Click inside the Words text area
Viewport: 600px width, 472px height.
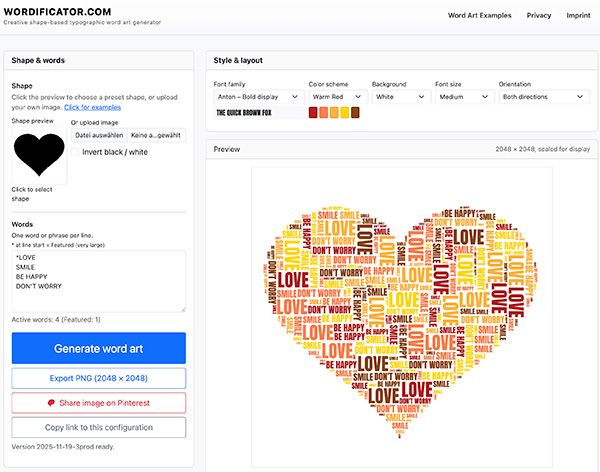[x=99, y=281]
